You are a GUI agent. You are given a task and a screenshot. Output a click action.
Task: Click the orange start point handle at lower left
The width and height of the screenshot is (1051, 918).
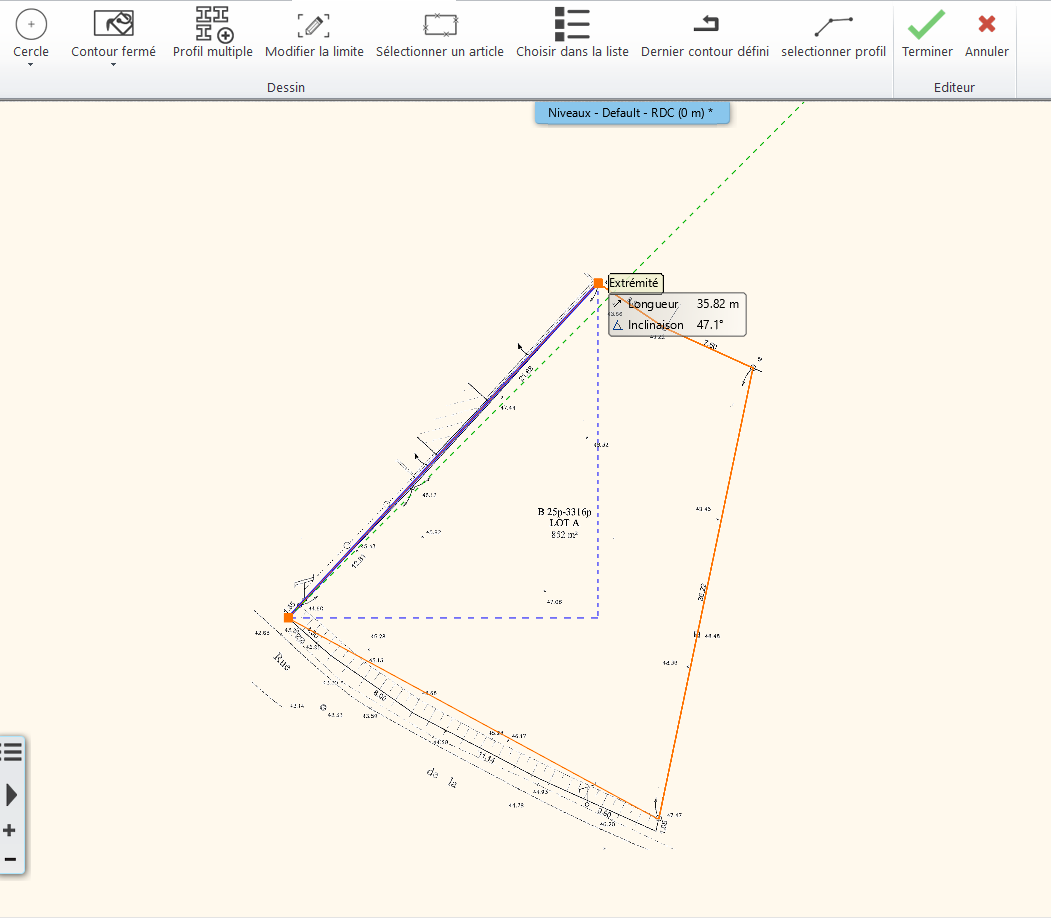[288, 617]
